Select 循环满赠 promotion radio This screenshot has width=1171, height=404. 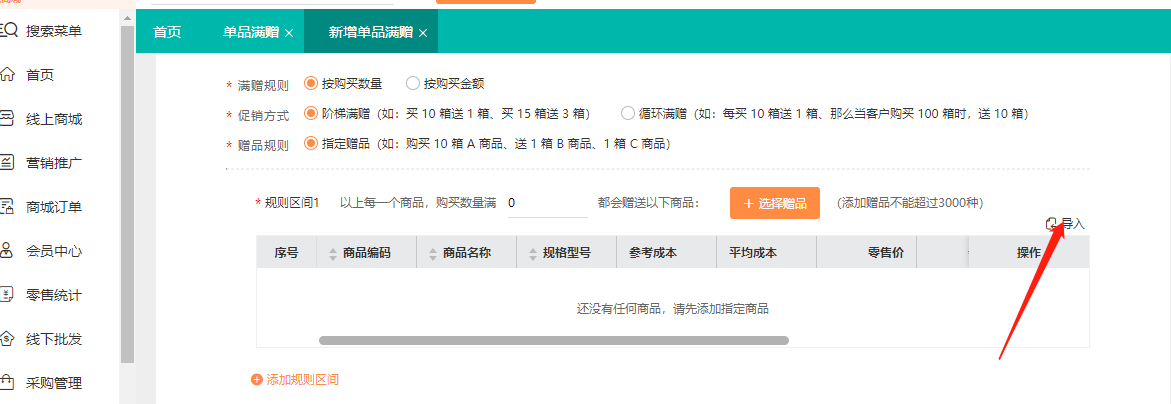pos(628,114)
